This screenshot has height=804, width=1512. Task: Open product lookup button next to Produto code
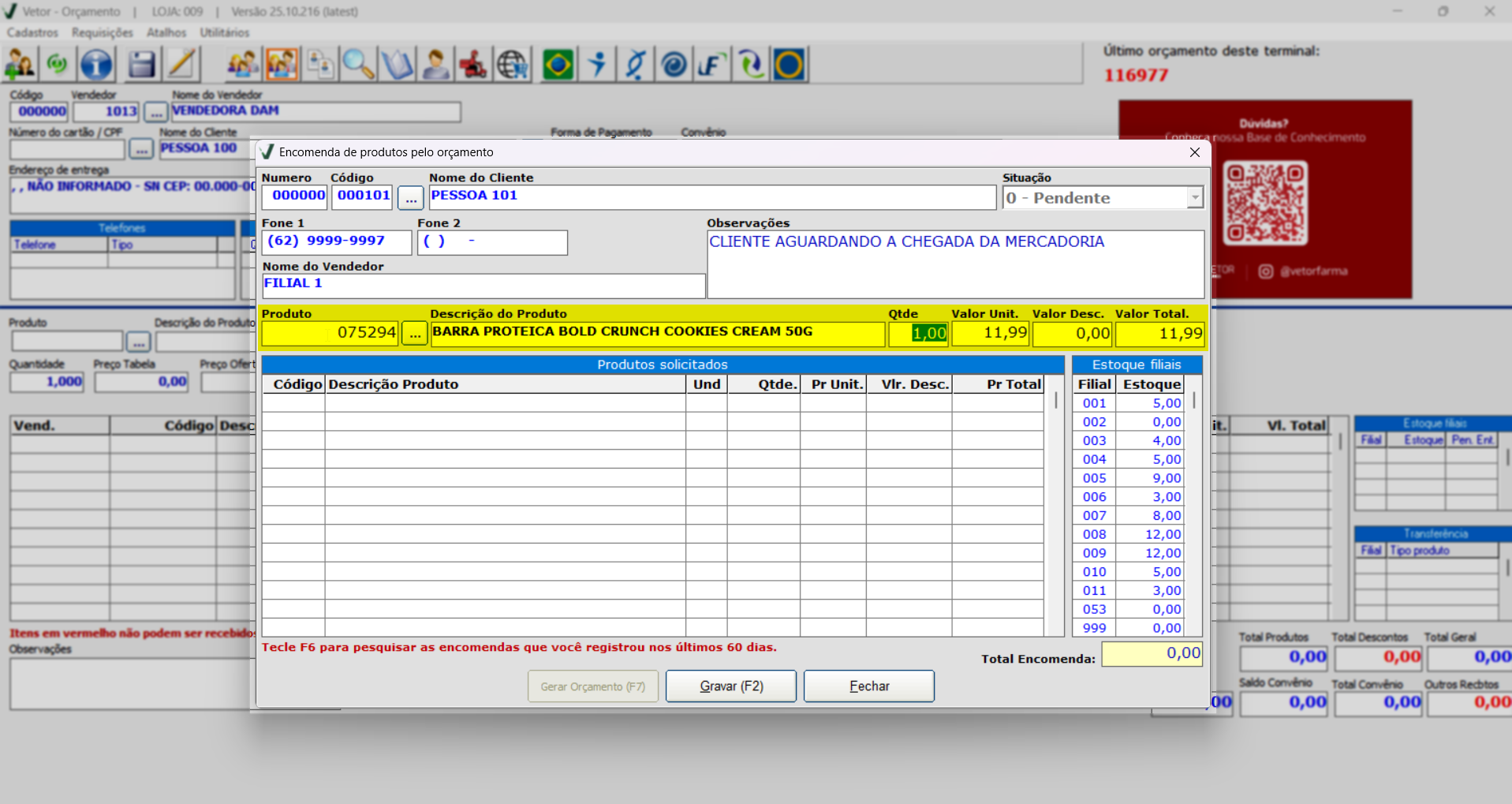[x=415, y=334]
